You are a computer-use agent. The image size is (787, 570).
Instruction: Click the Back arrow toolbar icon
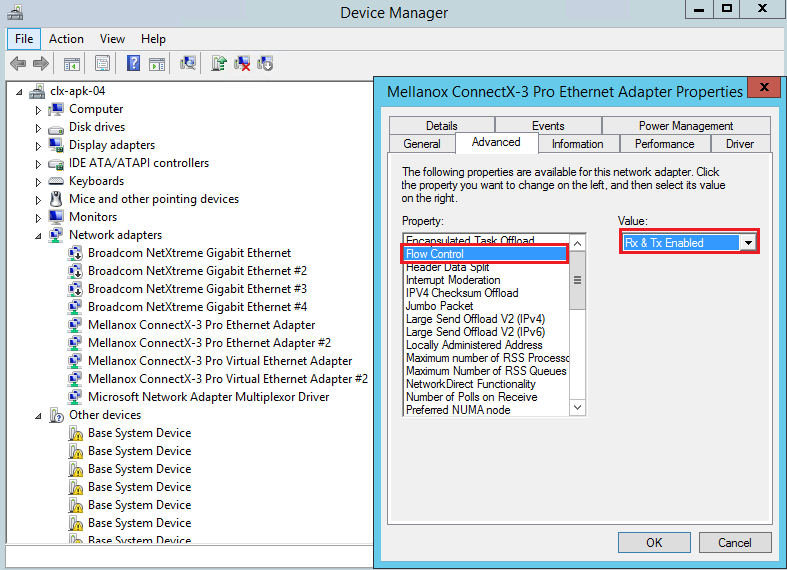[18, 64]
